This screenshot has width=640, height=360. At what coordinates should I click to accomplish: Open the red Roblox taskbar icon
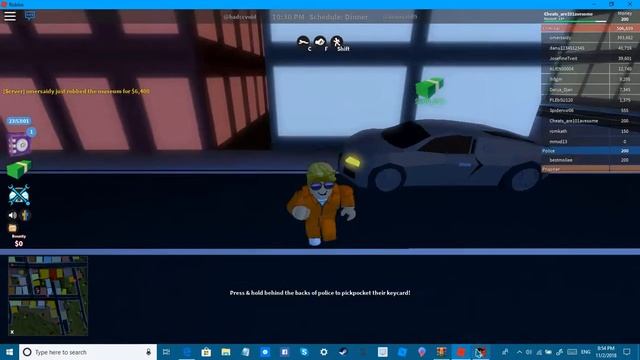461,352
